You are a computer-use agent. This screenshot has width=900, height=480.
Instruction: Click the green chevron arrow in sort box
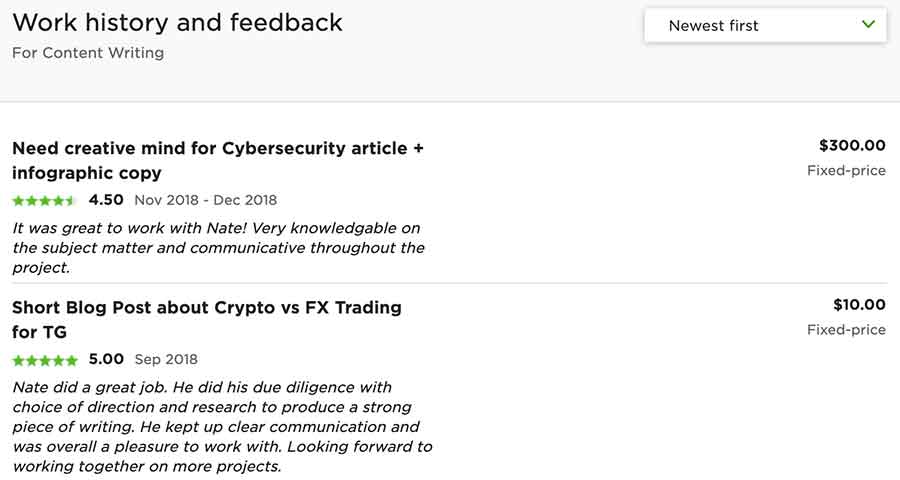868,25
